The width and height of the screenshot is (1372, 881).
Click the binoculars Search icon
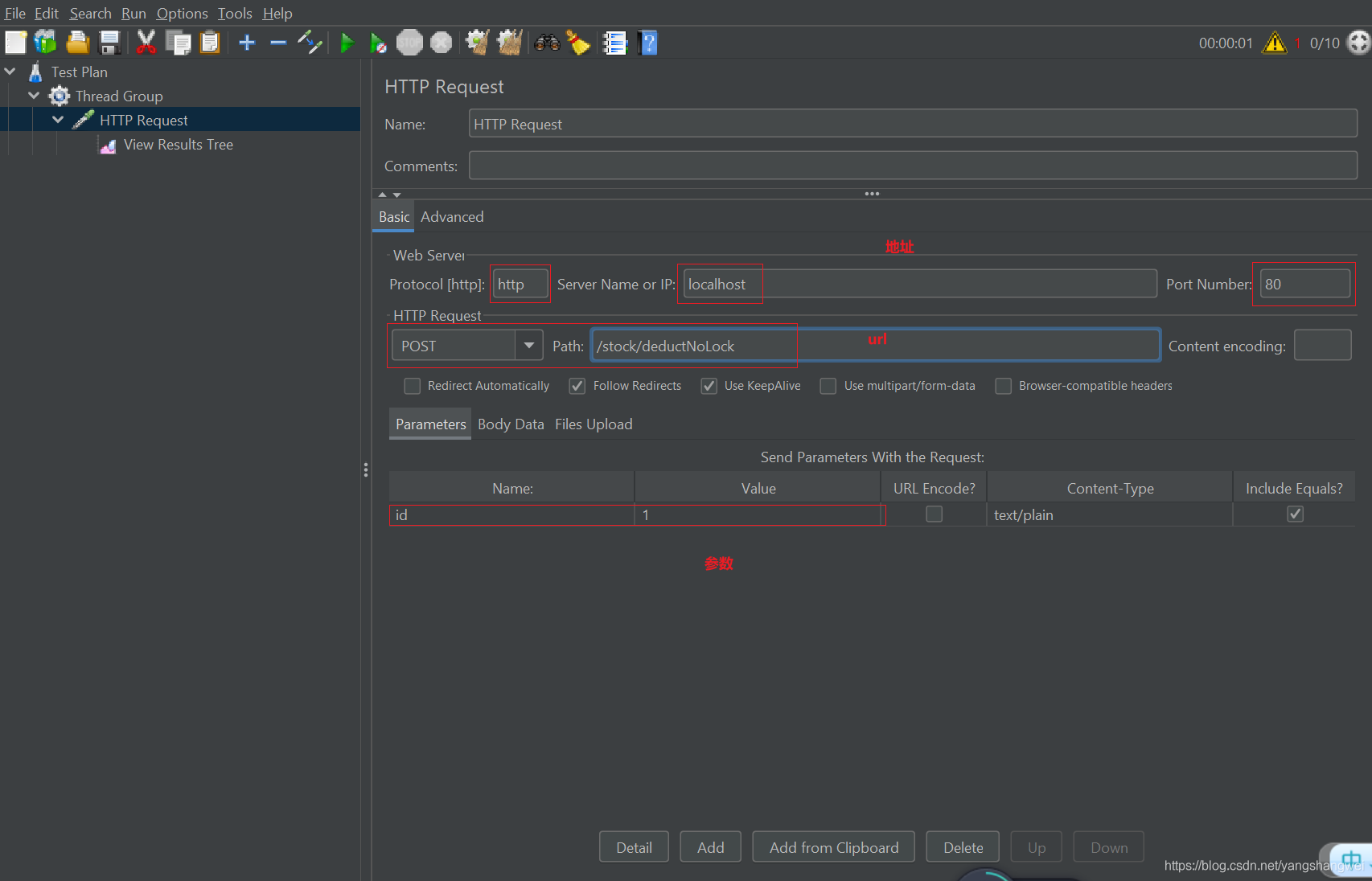click(547, 43)
